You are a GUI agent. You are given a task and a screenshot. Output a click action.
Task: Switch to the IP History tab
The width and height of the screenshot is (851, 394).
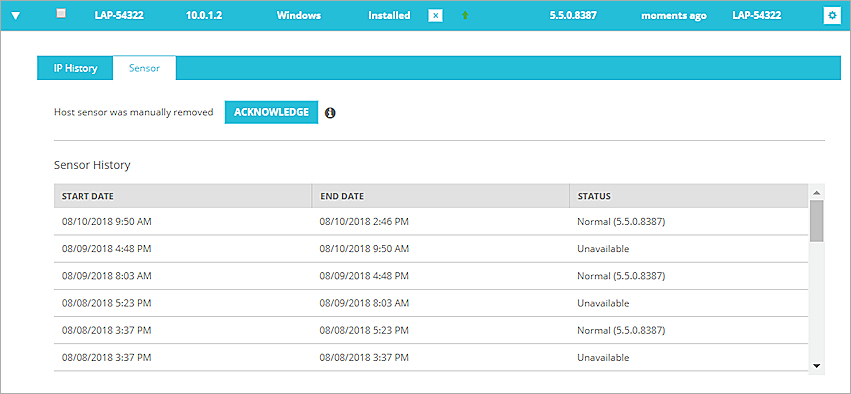(75, 68)
